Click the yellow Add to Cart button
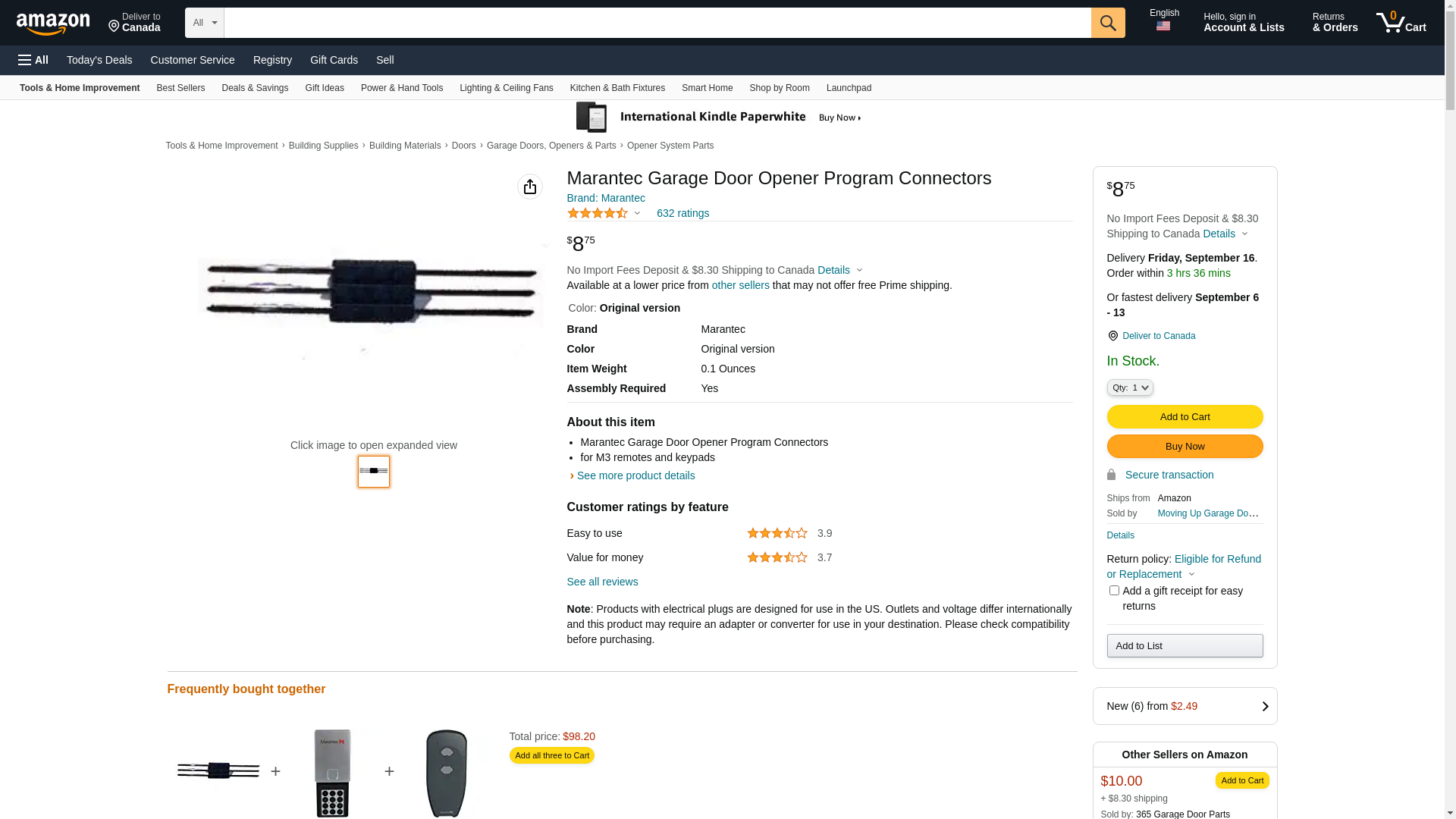This screenshot has height=819, width=1456. click(1185, 417)
